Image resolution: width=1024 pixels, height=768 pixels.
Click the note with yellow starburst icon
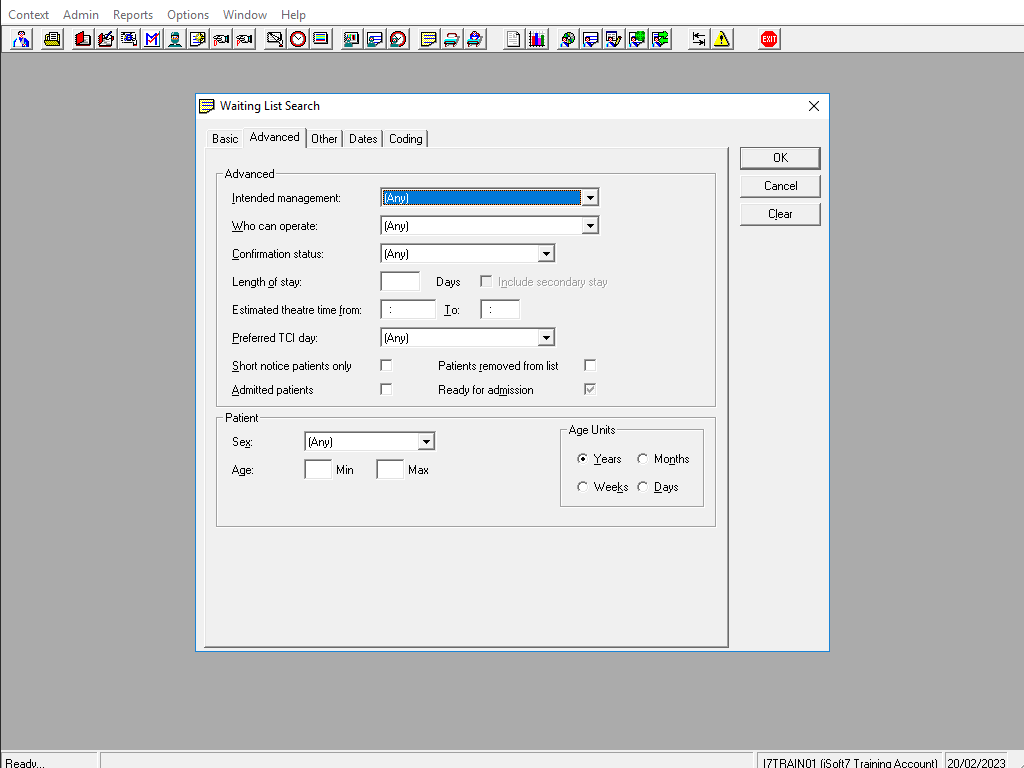pos(198,39)
